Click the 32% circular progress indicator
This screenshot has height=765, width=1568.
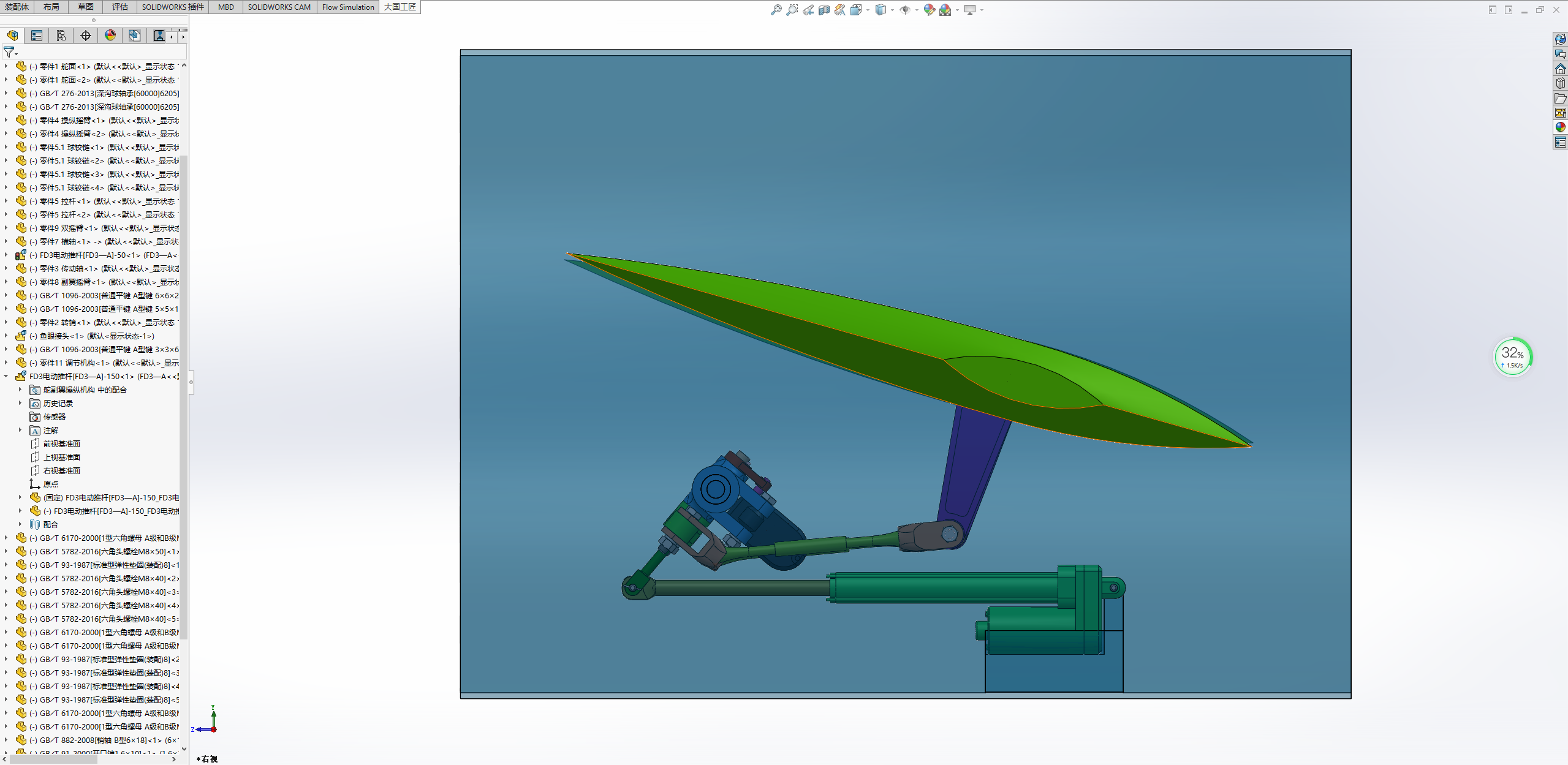point(1512,356)
